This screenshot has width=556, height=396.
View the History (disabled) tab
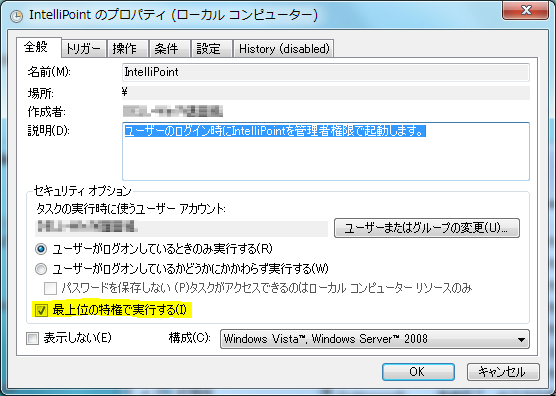284,49
